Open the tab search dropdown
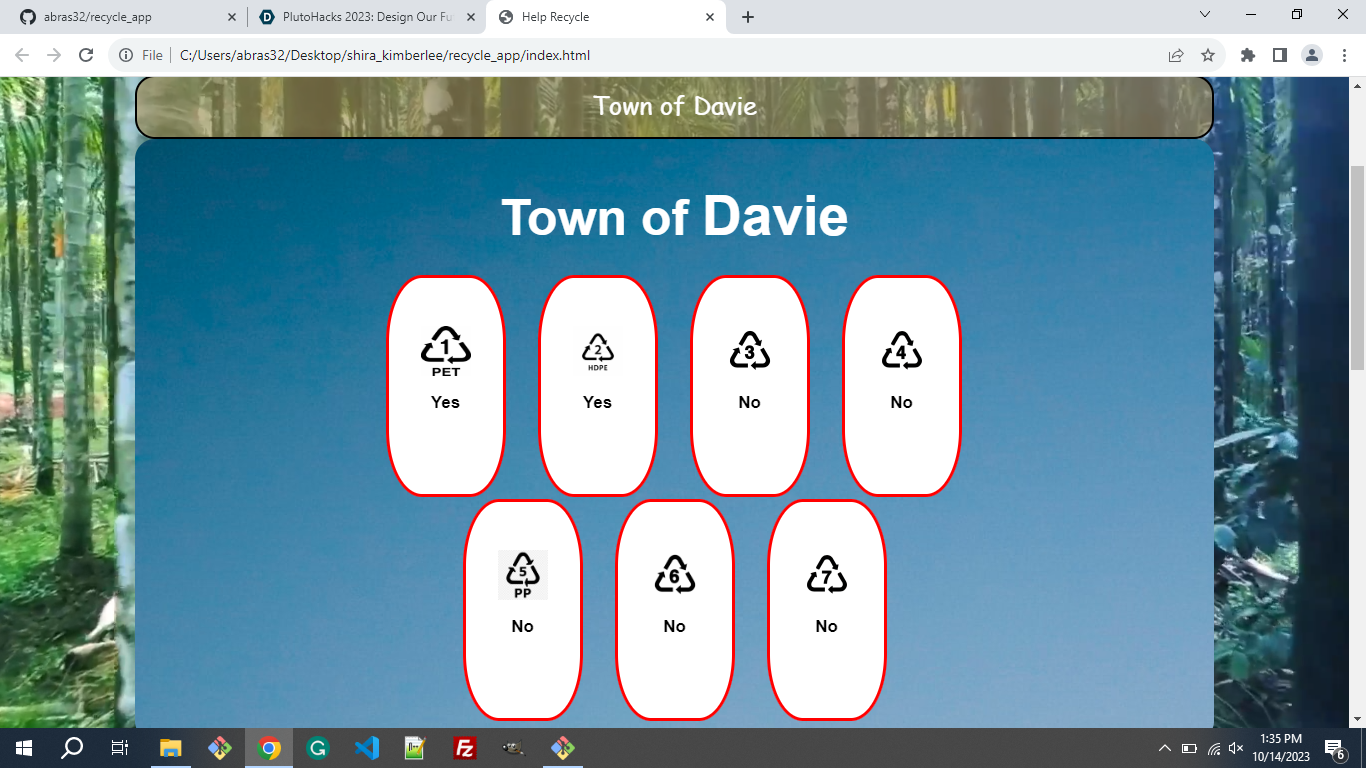The width and height of the screenshot is (1366, 768). pos(1205,14)
